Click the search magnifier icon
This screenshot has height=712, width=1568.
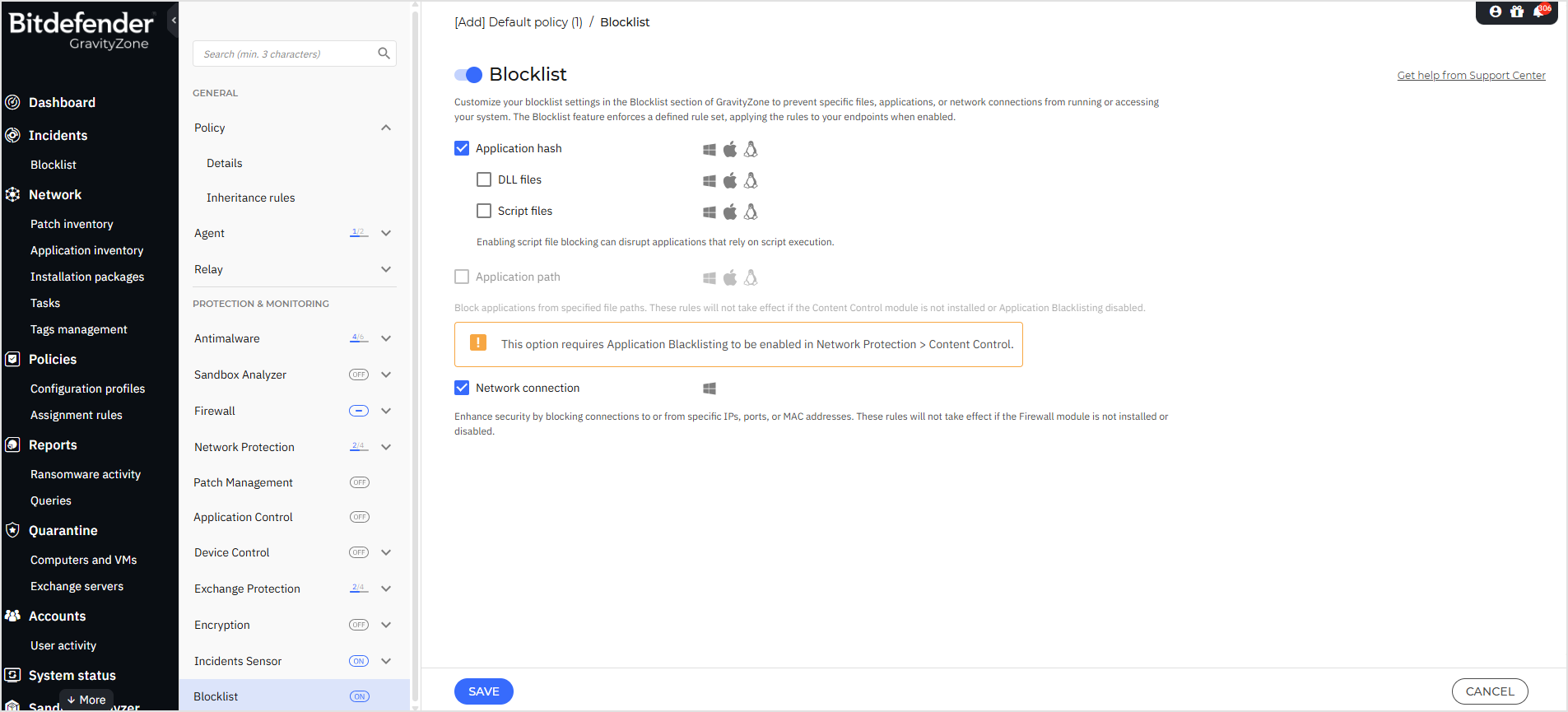point(384,54)
